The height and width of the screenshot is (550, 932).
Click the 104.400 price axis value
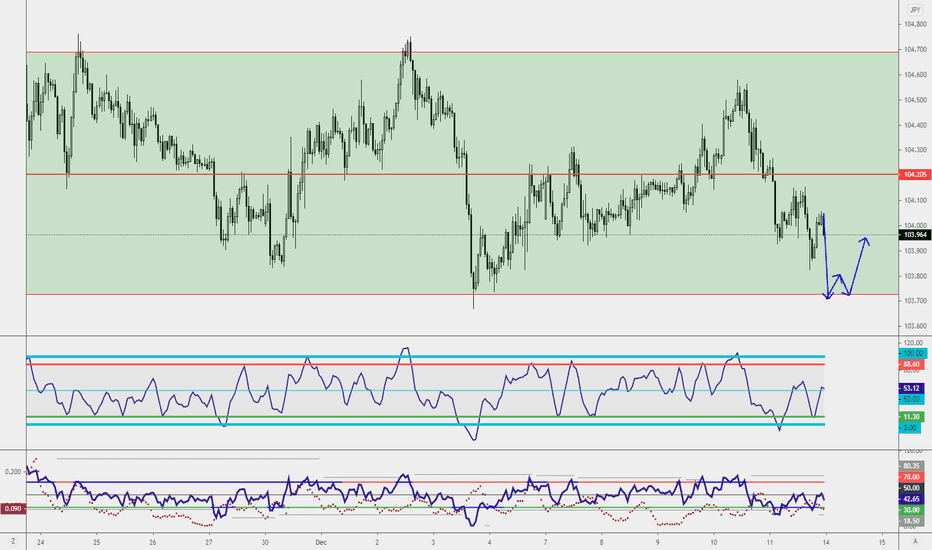(x=915, y=125)
